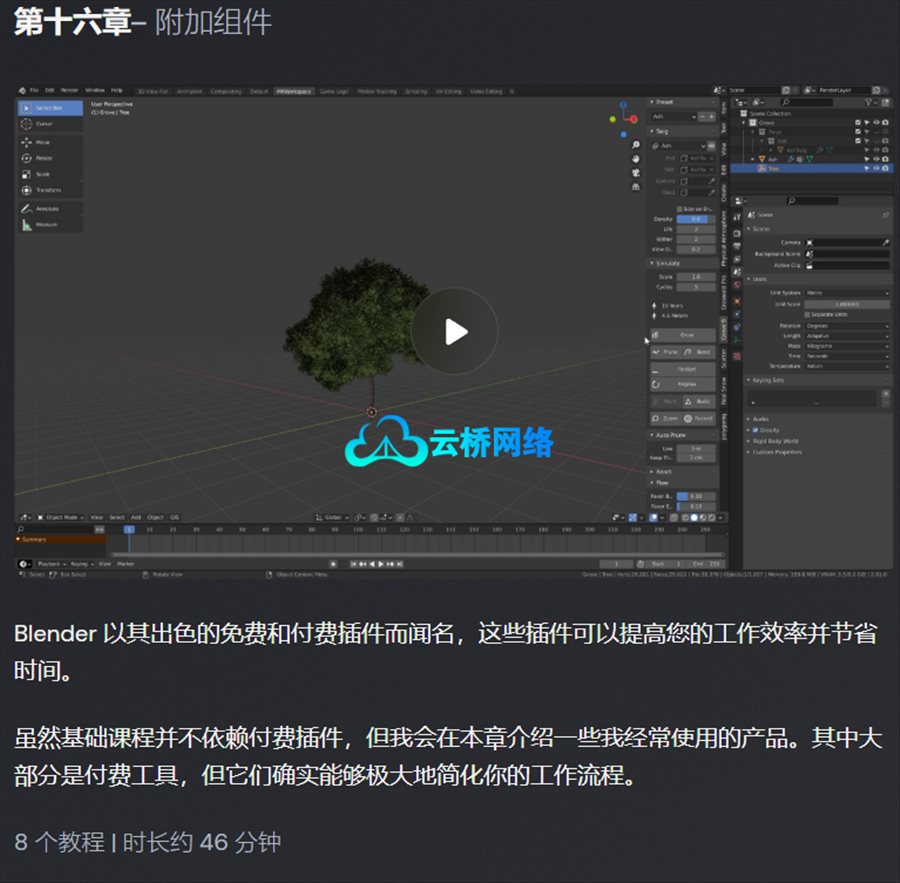Select the Annotate tool
900x883 pixels.
click(46, 209)
